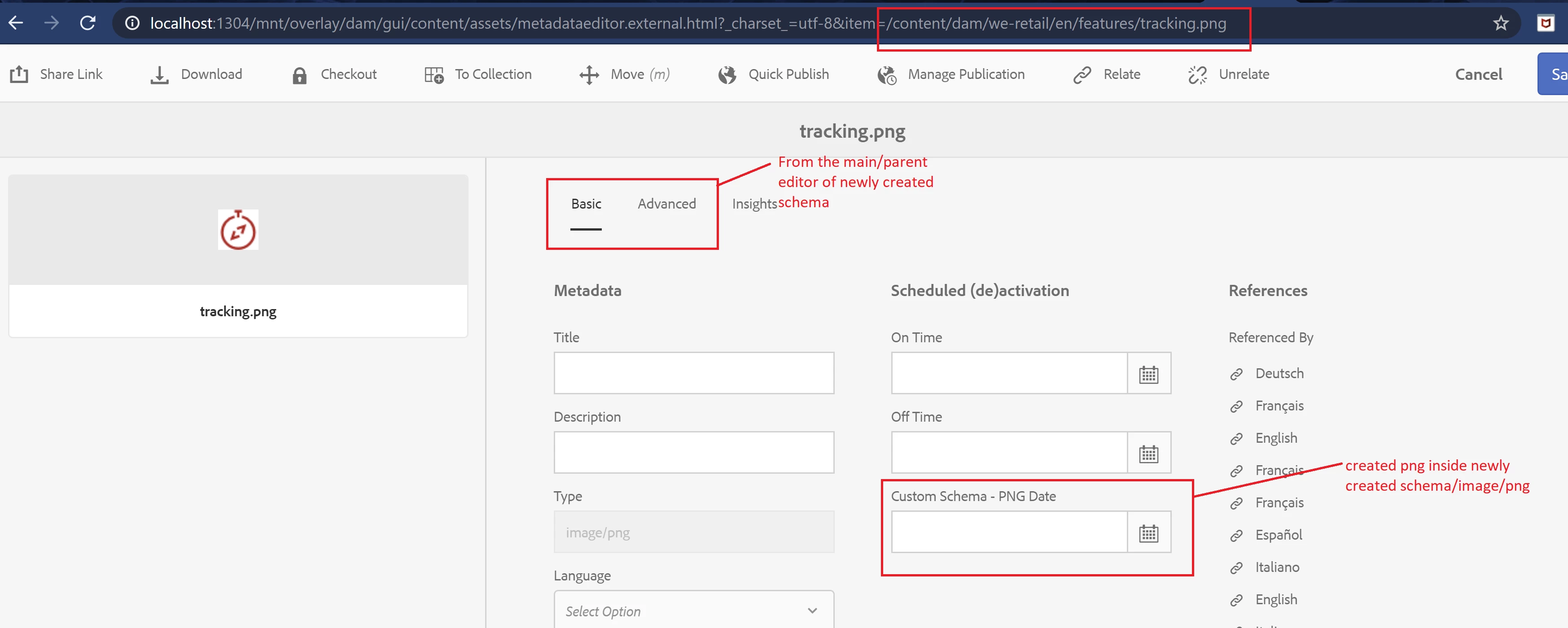Open the Deutsch reference link

point(1279,373)
